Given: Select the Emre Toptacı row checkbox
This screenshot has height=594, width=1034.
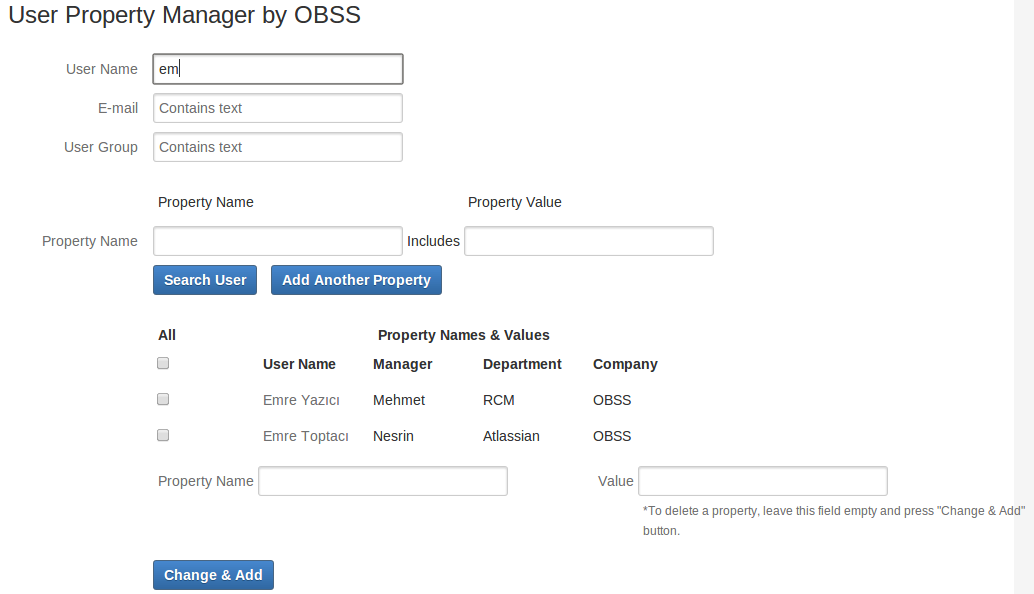Looking at the screenshot, I should click(x=163, y=435).
